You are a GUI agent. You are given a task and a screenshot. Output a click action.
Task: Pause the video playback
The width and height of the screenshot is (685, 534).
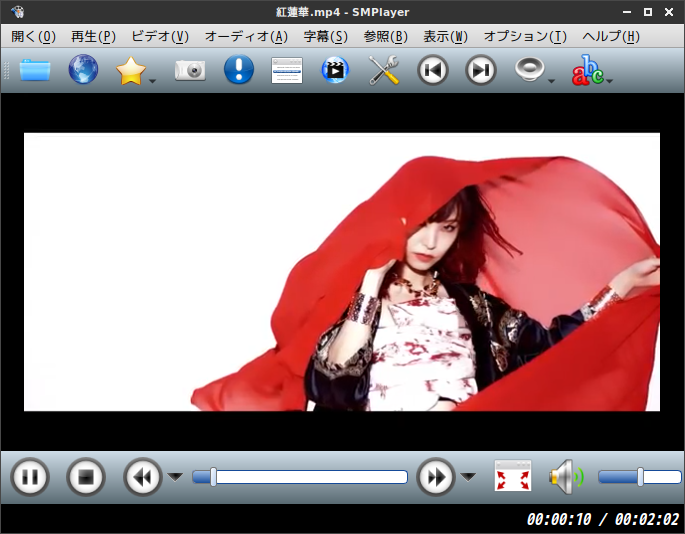[30, 477]
